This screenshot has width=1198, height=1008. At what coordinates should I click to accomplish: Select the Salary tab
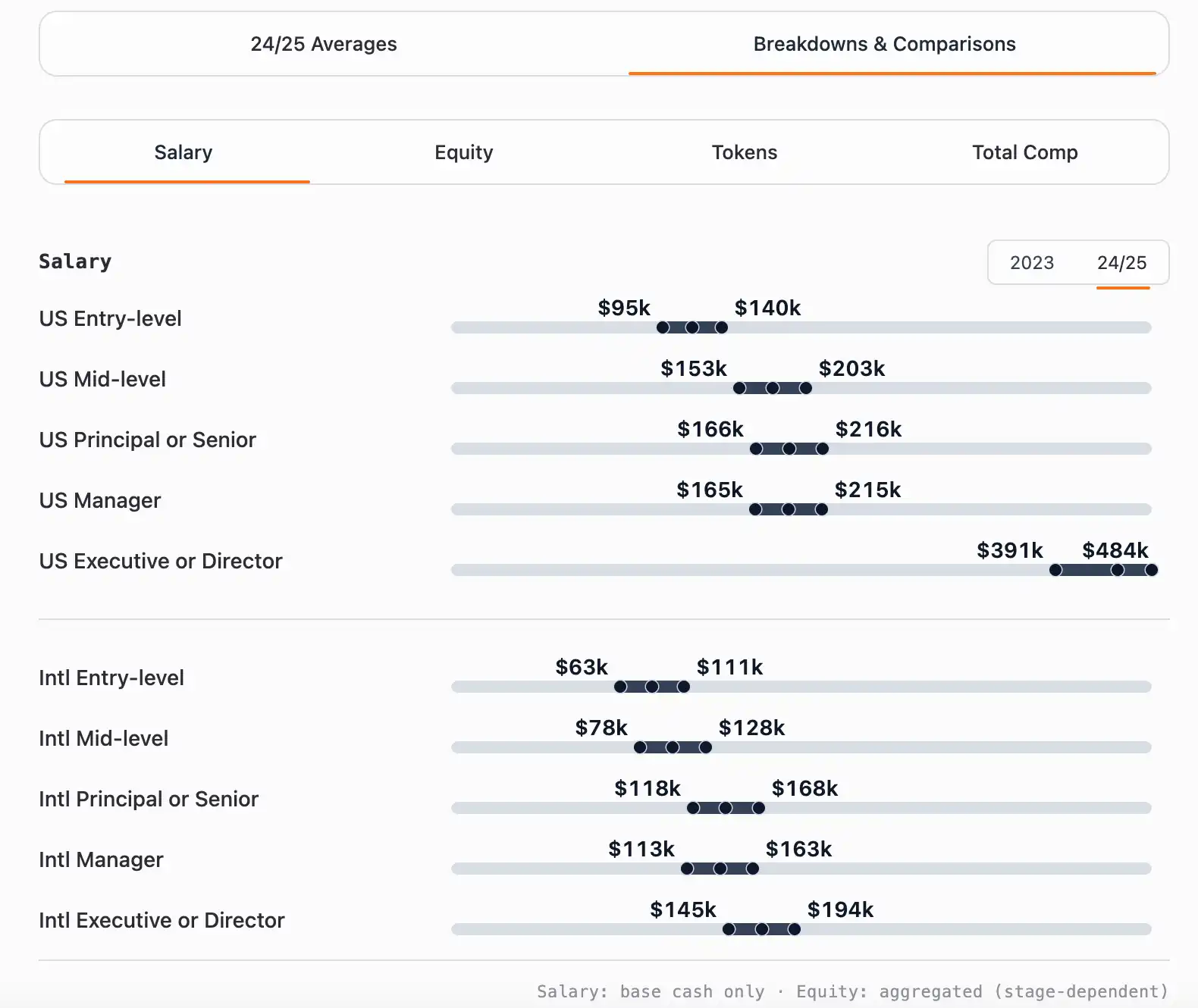coord(183,152)
